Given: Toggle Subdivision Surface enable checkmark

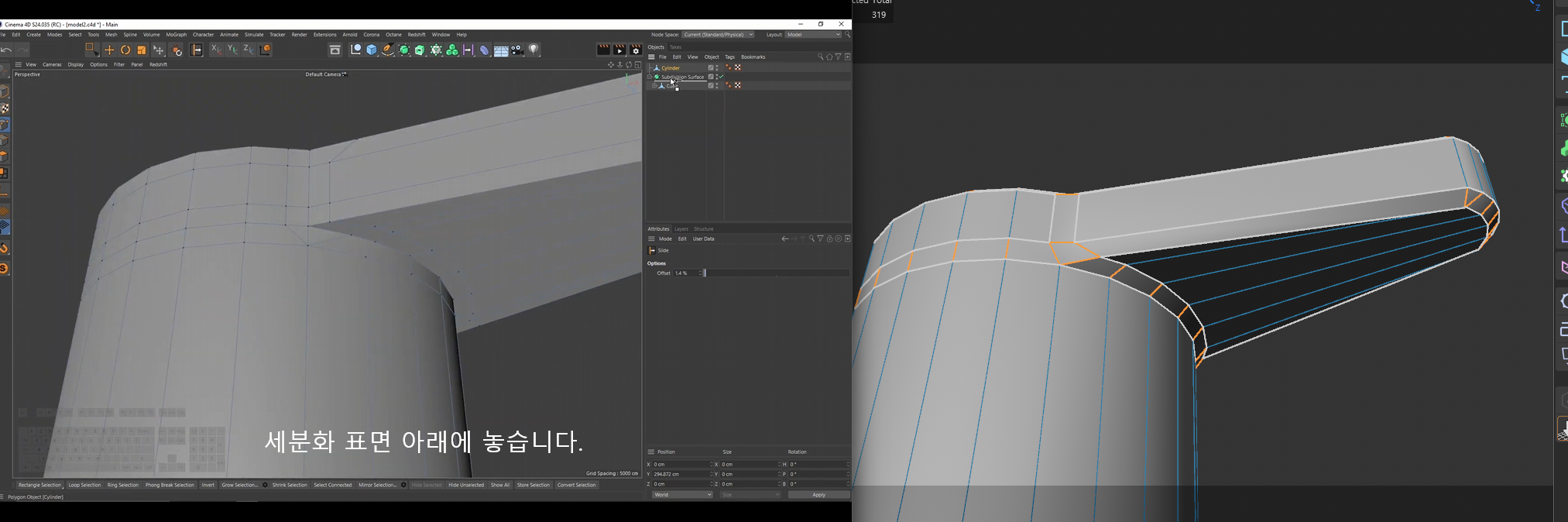Looking at the screenshot, I should [721, 77].
